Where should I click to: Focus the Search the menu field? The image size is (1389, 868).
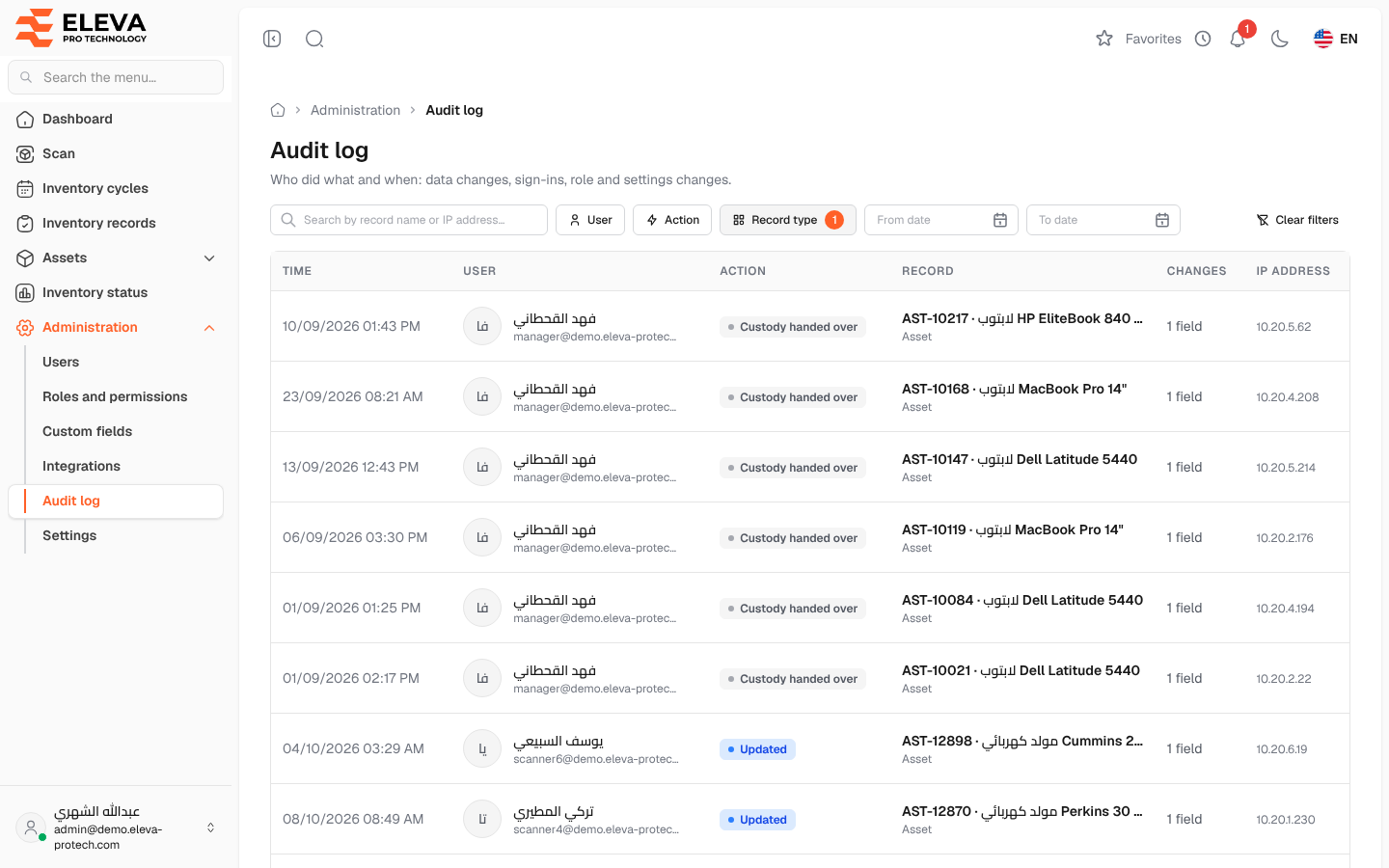coord(116,77)
